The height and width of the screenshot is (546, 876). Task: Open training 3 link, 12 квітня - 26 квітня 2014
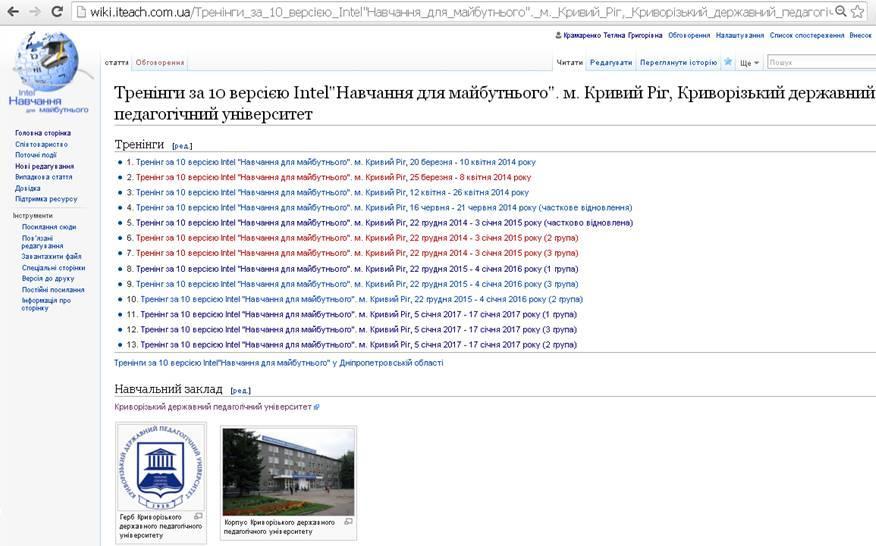(332, 192)
